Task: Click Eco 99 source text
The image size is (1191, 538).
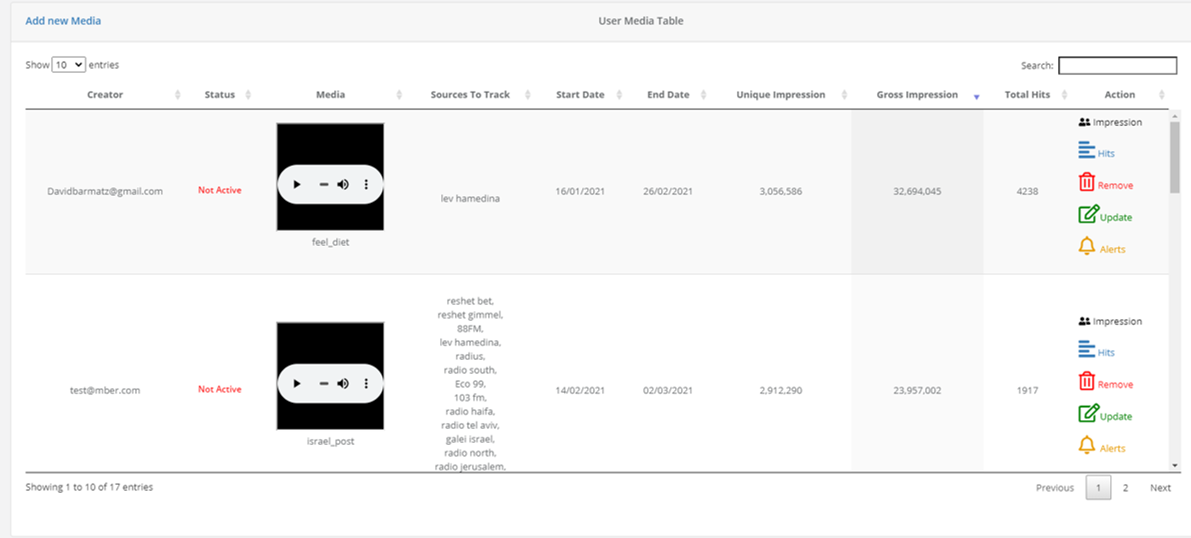Action: pyautogui.click(x=470, y=384)
